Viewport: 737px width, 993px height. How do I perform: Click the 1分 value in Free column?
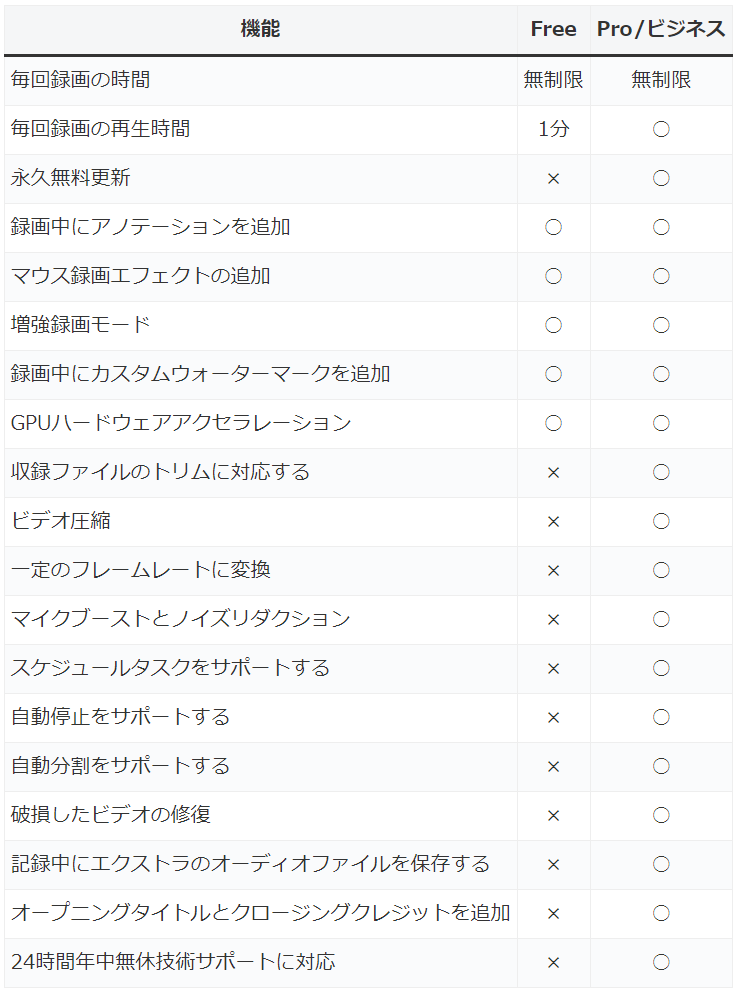[x=553, y=129]
